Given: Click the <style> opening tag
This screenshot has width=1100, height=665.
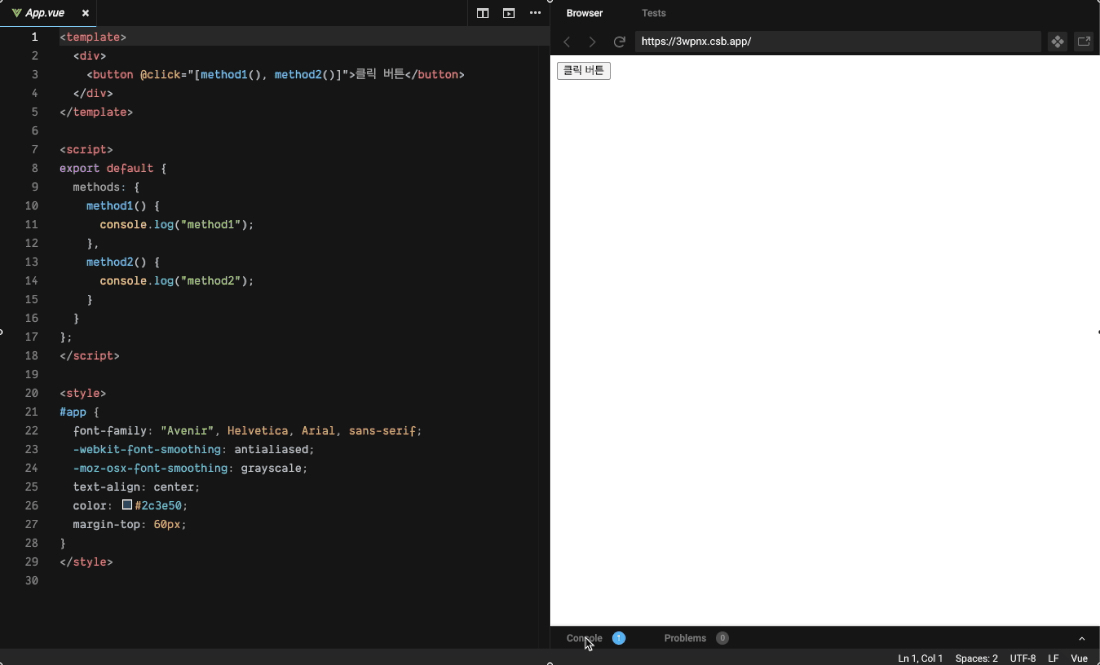Looking at the screenshot, I should [83, 394].
